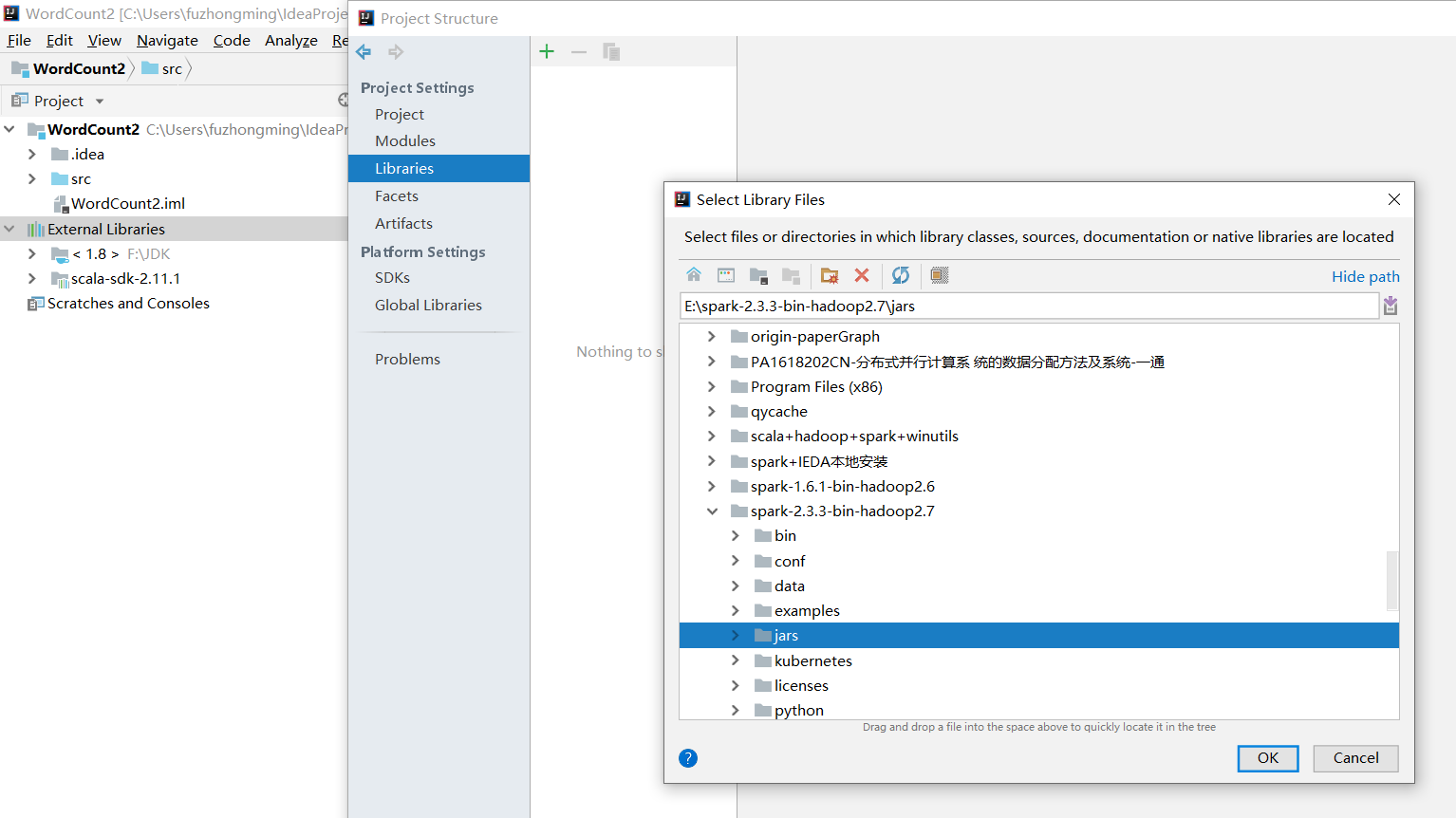1456x818 pixels.
Task: Open the Navigate menu
Action: pos(167,40)
